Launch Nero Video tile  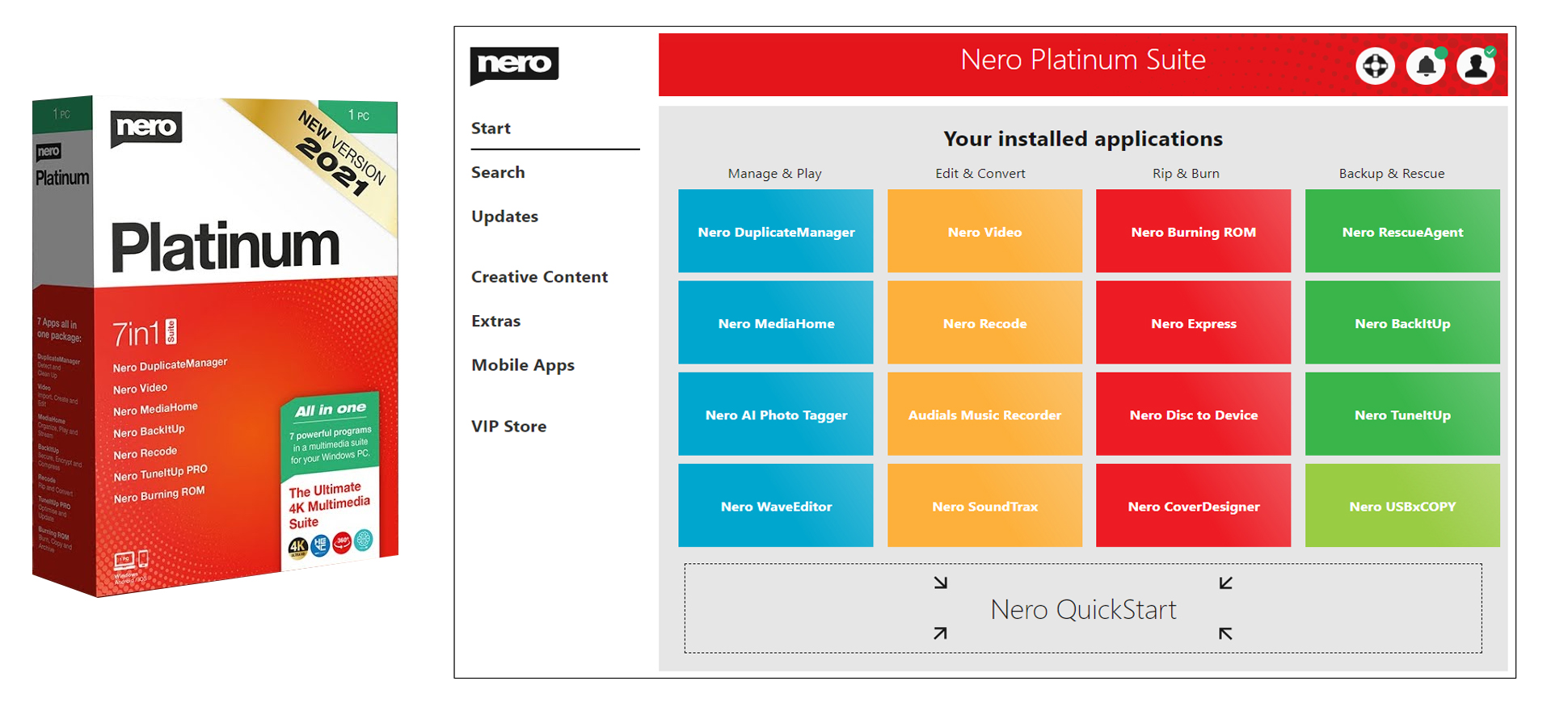tap(984, 231)
